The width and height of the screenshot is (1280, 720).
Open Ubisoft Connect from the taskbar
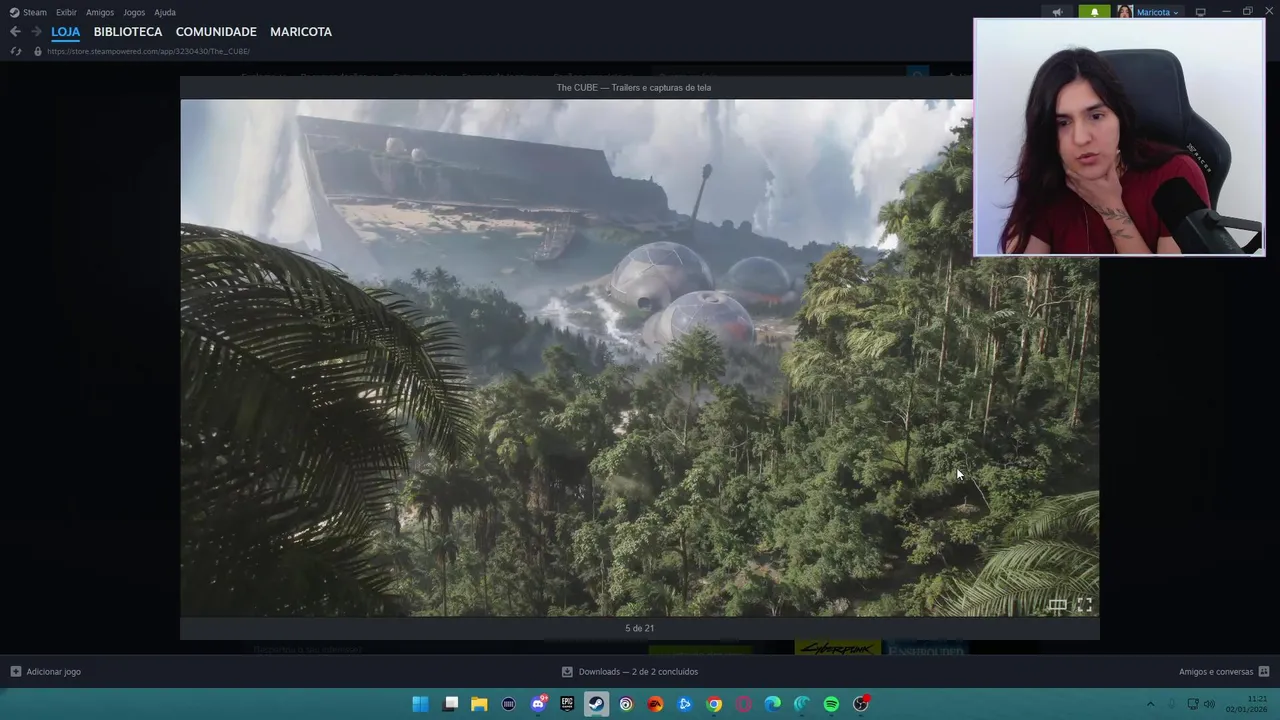[x=626, y=704]
